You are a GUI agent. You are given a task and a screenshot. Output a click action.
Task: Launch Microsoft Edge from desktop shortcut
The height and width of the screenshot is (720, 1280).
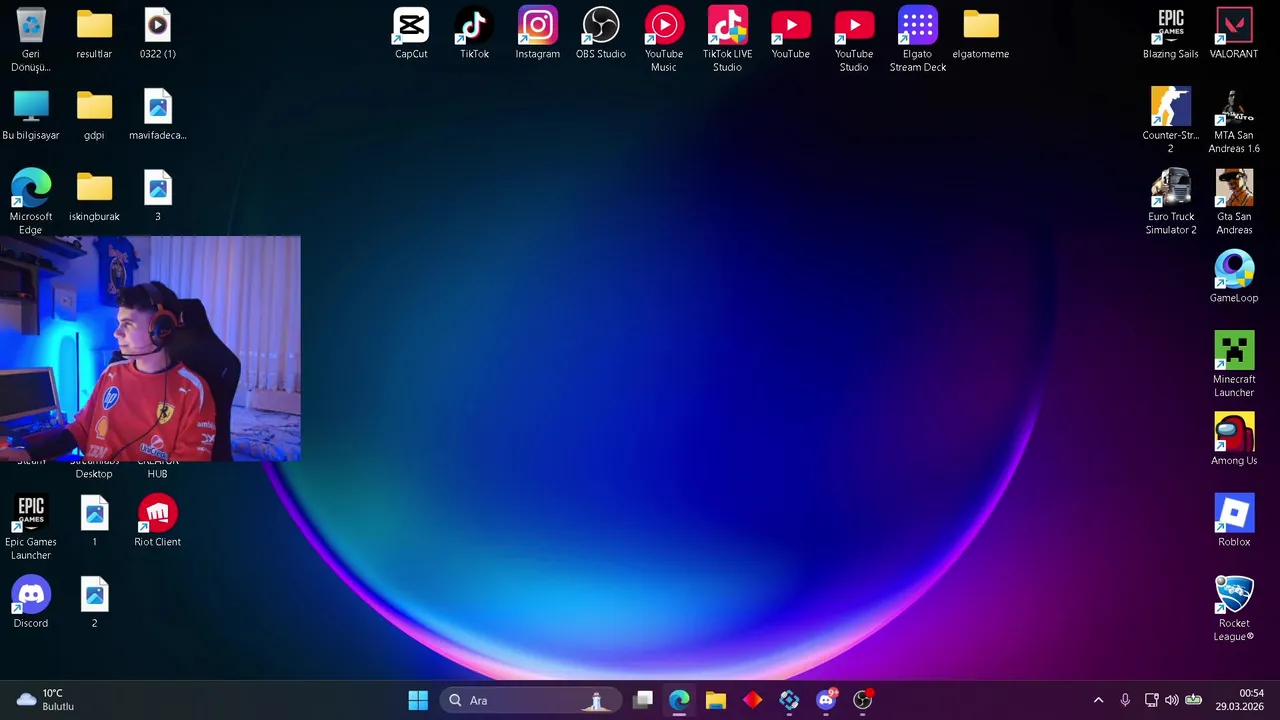[31, 202]
